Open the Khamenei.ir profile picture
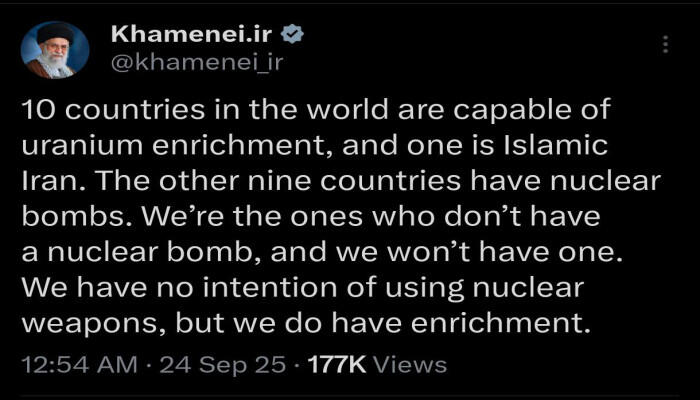 [55, 50]
